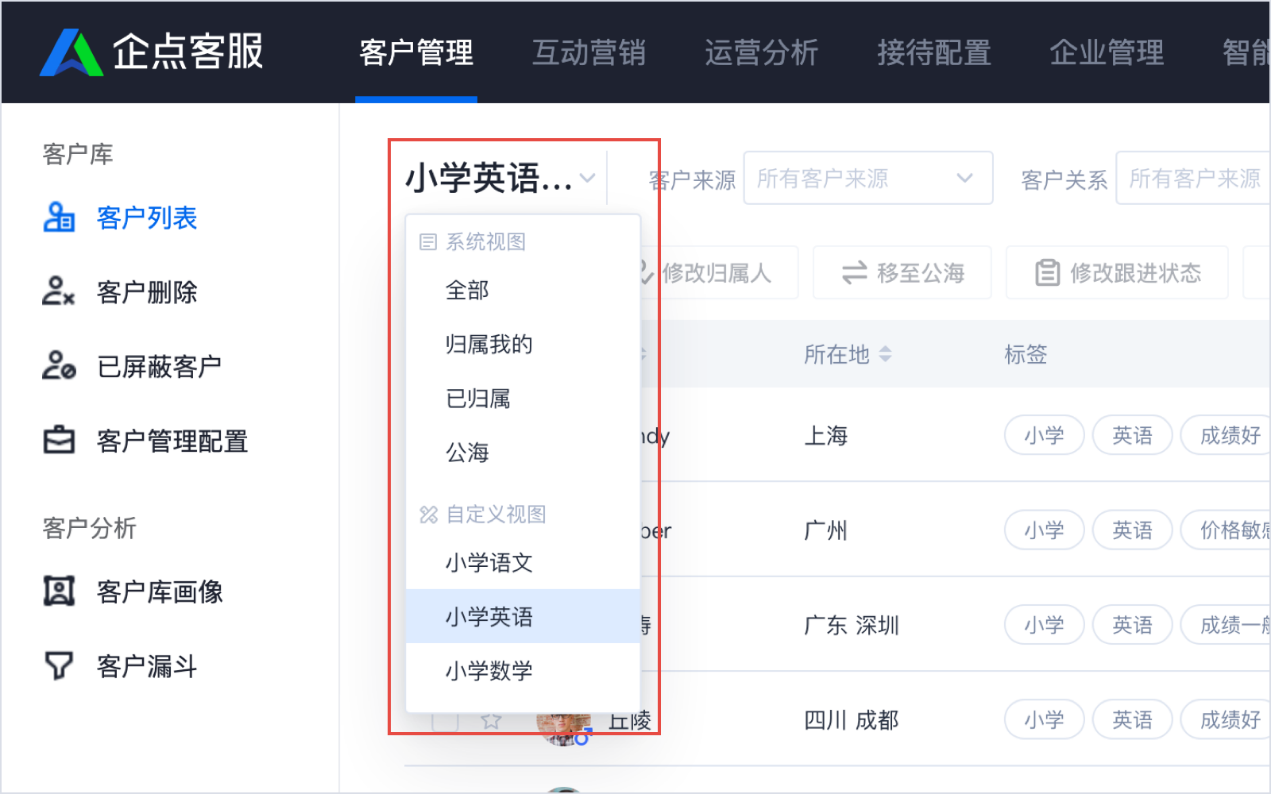Select the 客户删除 sidebar icon

[x=59, y=291]
